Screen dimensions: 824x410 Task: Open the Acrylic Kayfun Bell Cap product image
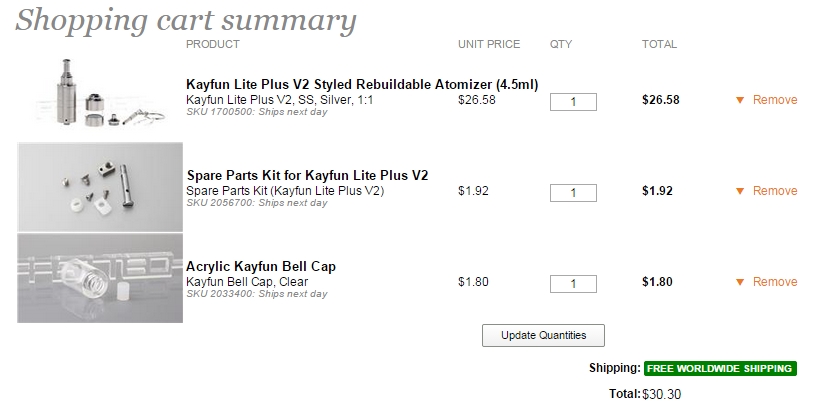pos(100,278)
